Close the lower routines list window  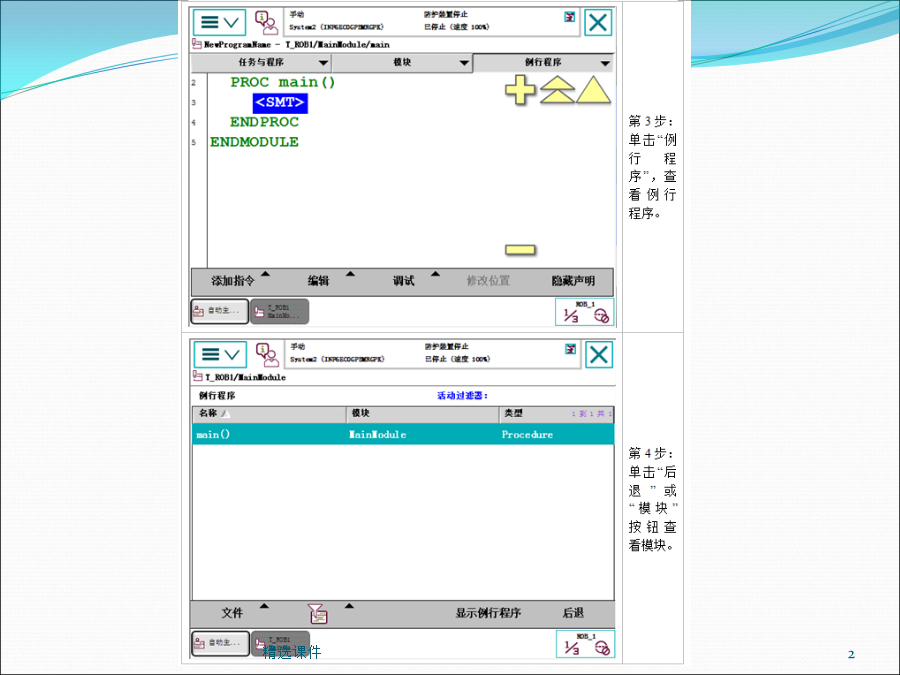coord(599,354)
